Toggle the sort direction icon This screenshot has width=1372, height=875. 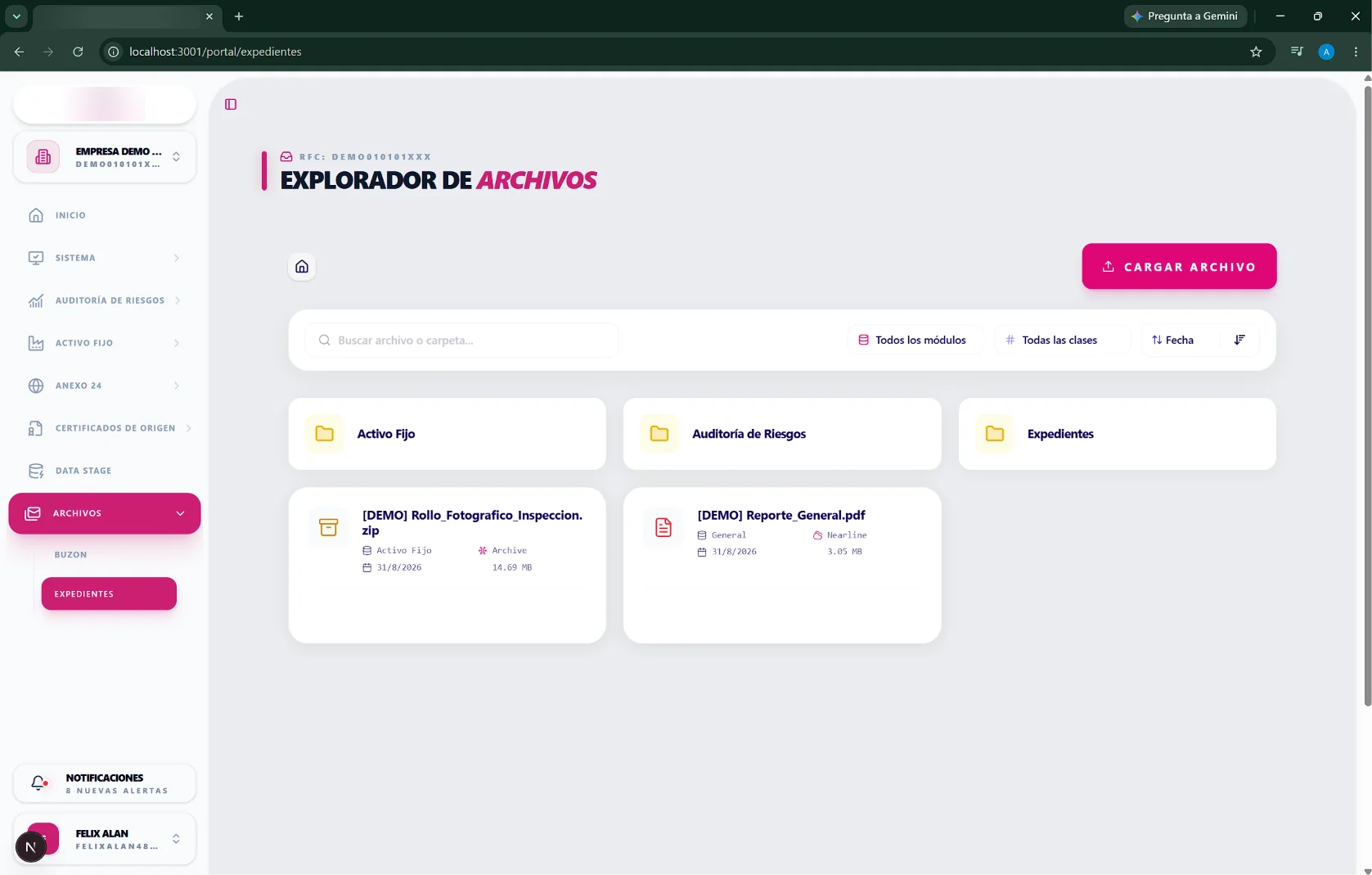click(1239, 340)
